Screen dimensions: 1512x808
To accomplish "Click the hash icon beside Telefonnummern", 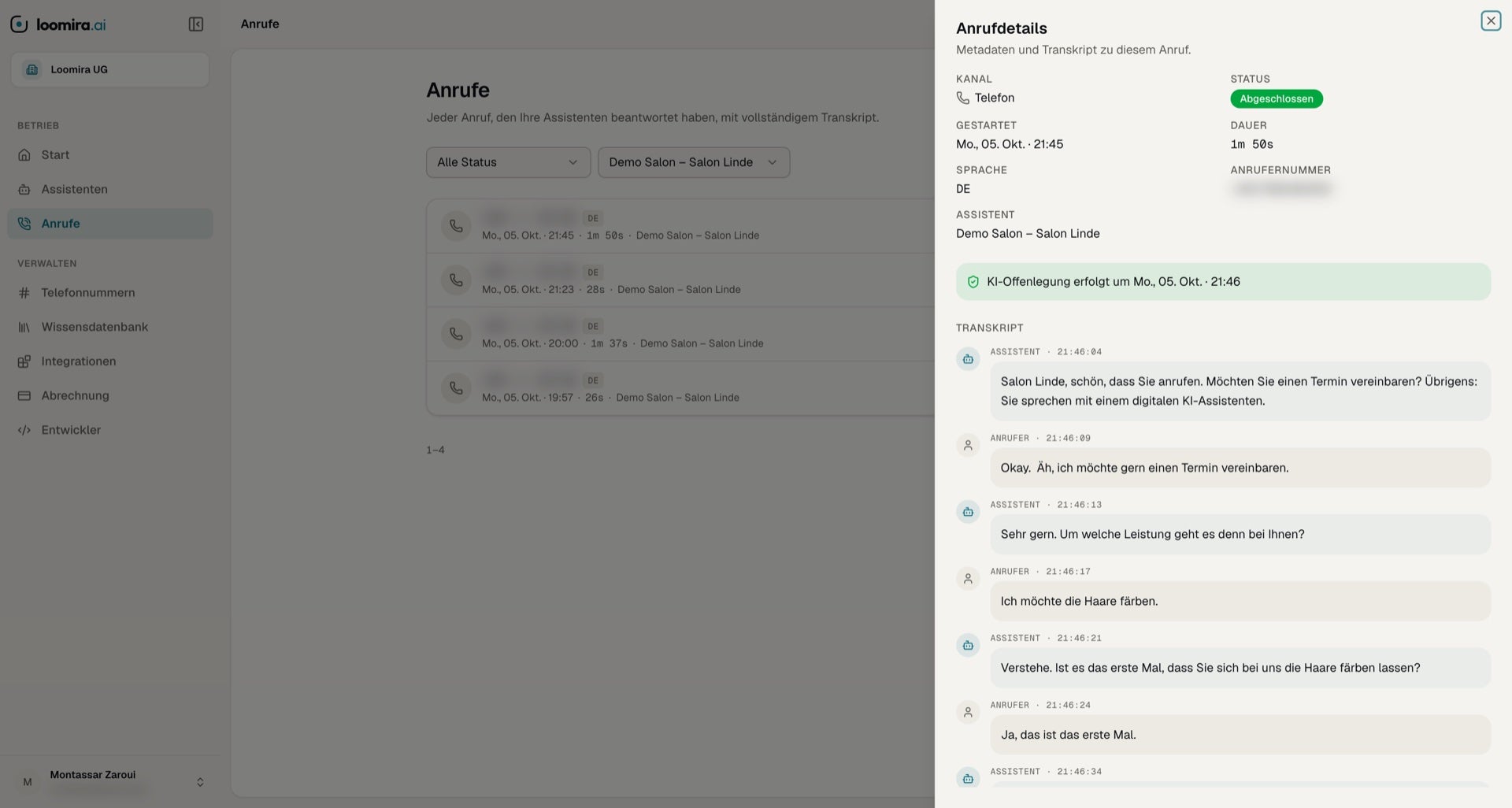I will pyautogui.click(x=24, y=293).
